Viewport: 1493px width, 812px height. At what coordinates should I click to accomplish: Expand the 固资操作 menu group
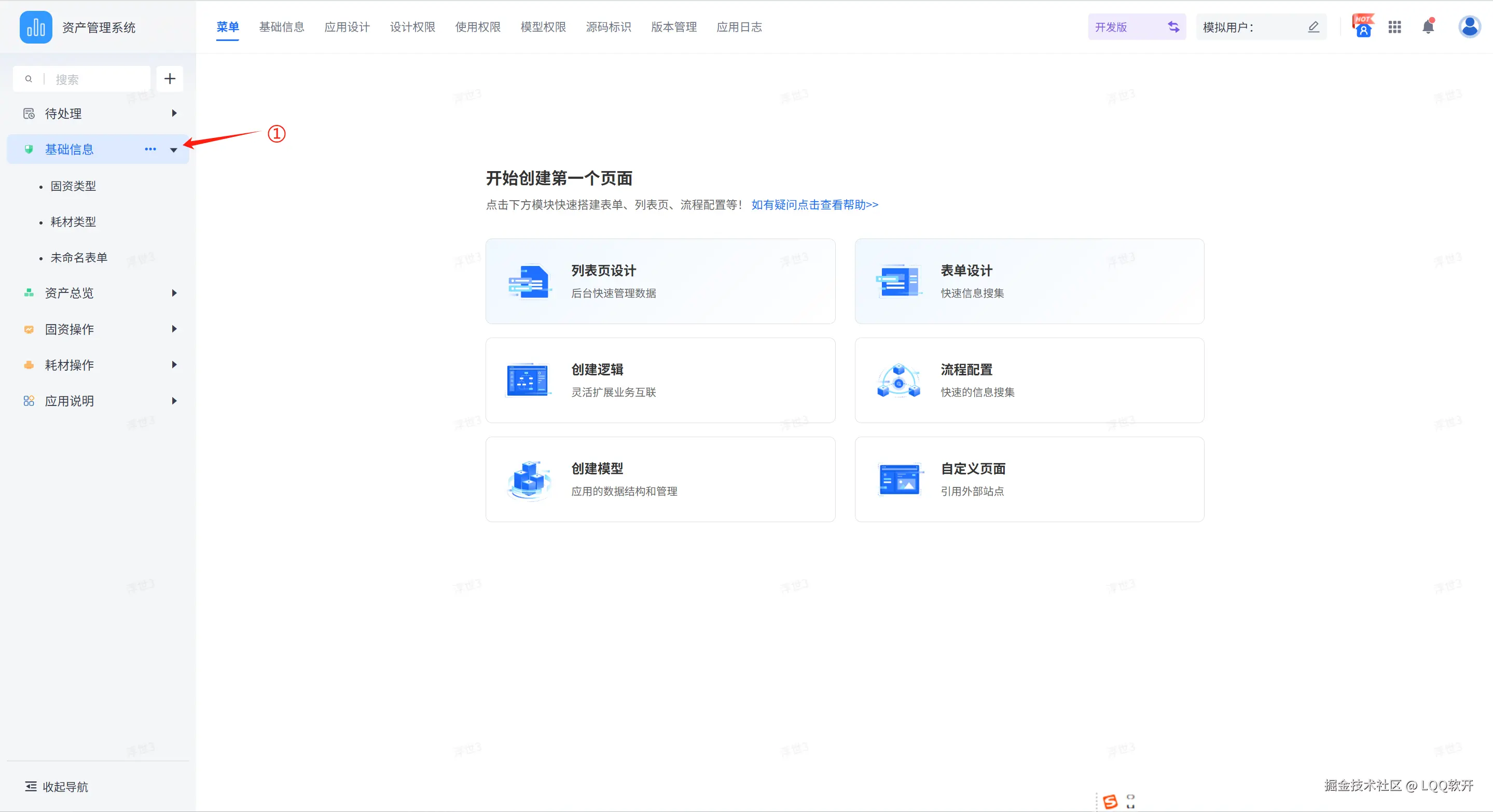tap(174, 329)
